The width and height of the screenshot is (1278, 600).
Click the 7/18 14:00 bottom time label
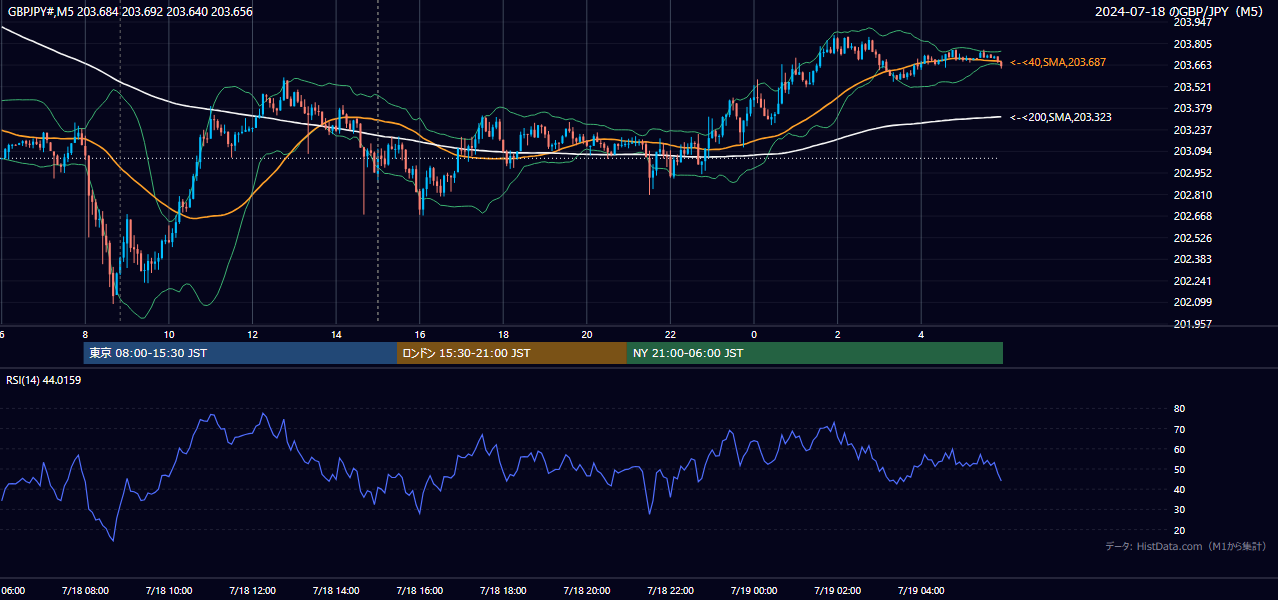(335, 590)
